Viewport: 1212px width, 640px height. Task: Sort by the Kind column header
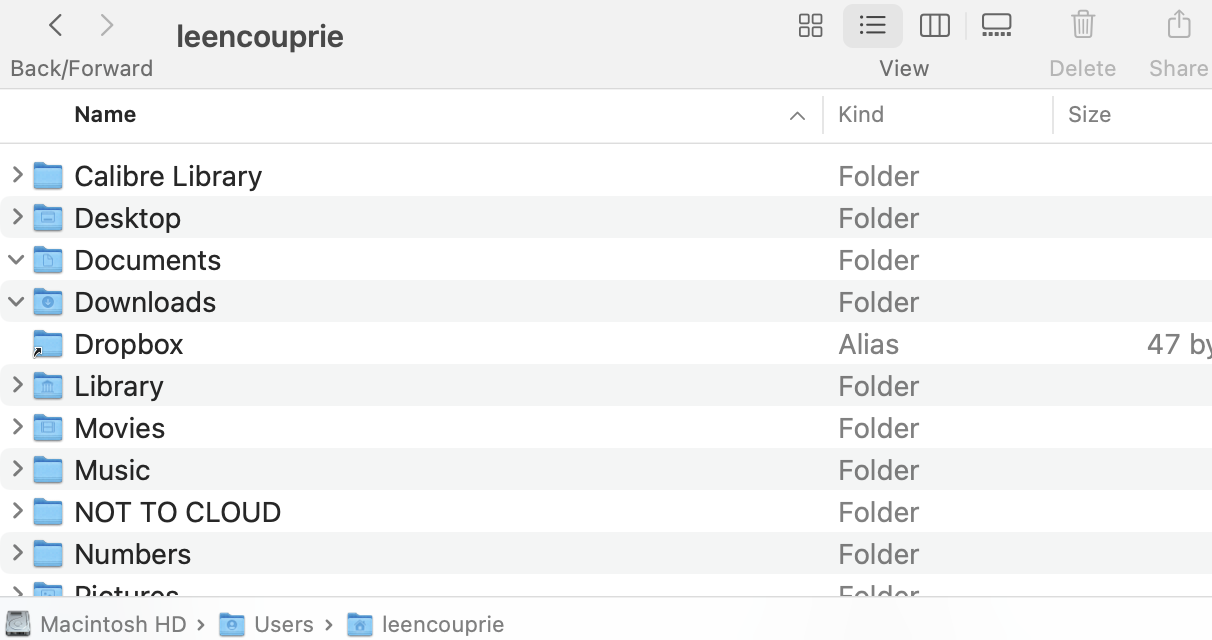861,115
